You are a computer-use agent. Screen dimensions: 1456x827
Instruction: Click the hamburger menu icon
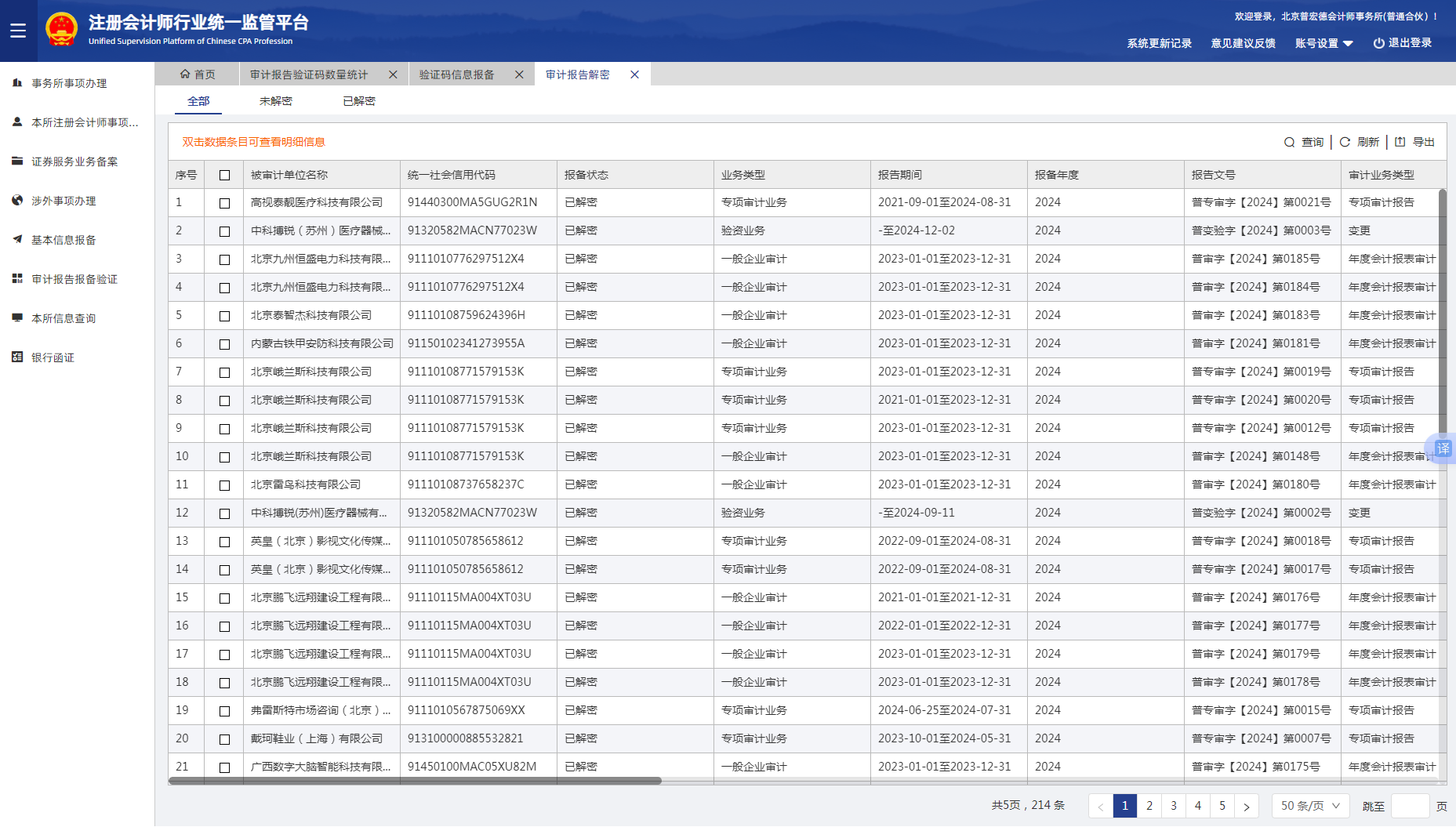click(18, 31)
